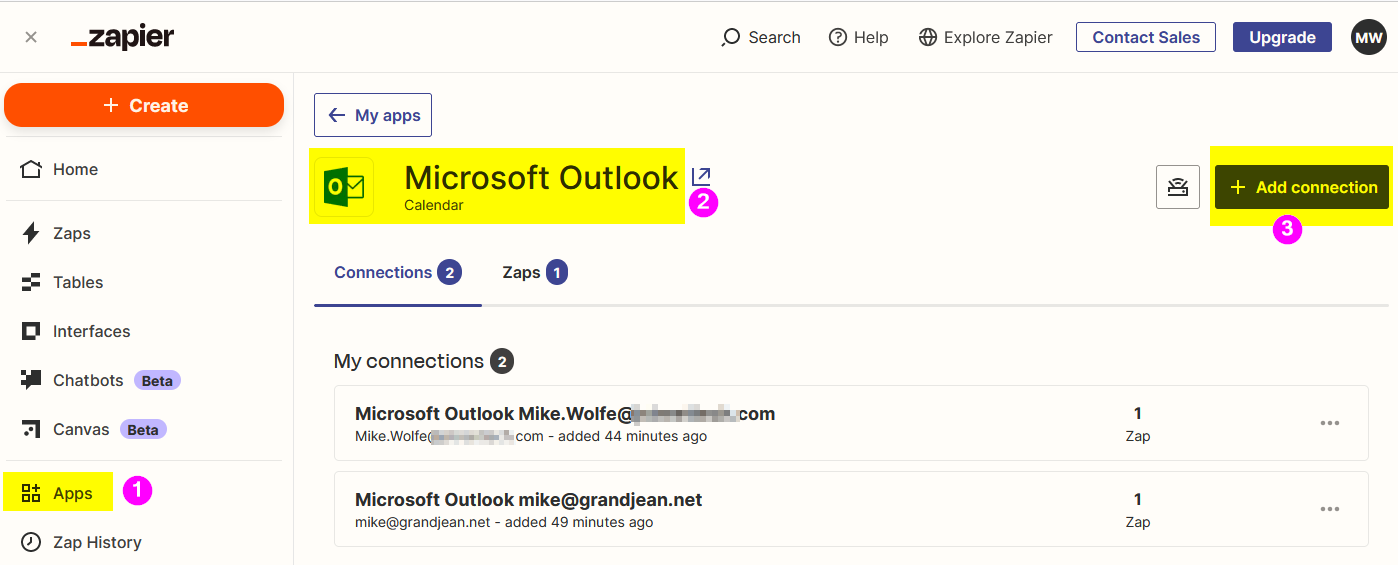Open Mike.Wolfe Outlook connection row

pyautogui.click(x=851, y=423)
